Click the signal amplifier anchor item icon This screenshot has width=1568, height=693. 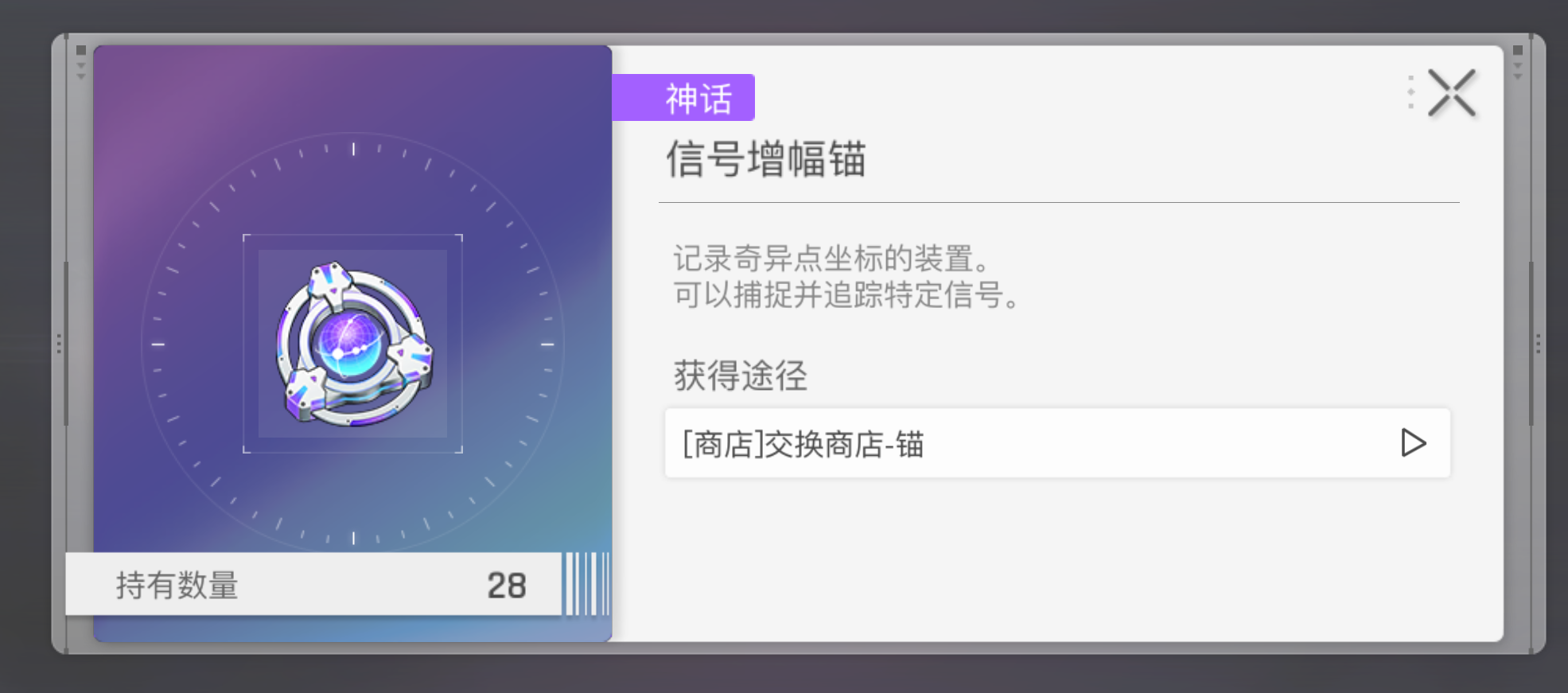pos(353,344)
